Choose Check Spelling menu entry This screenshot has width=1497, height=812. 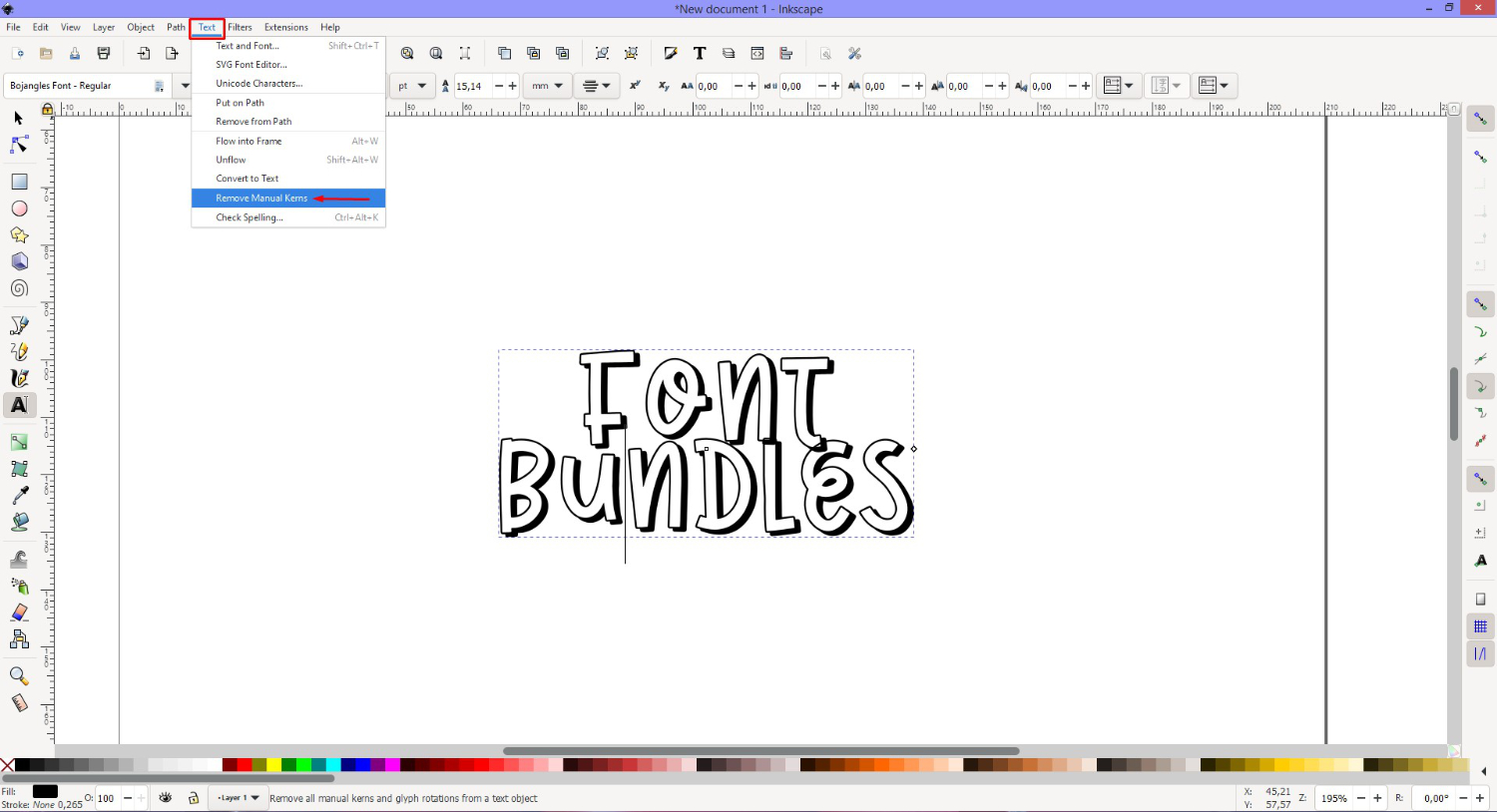(288, 217)
